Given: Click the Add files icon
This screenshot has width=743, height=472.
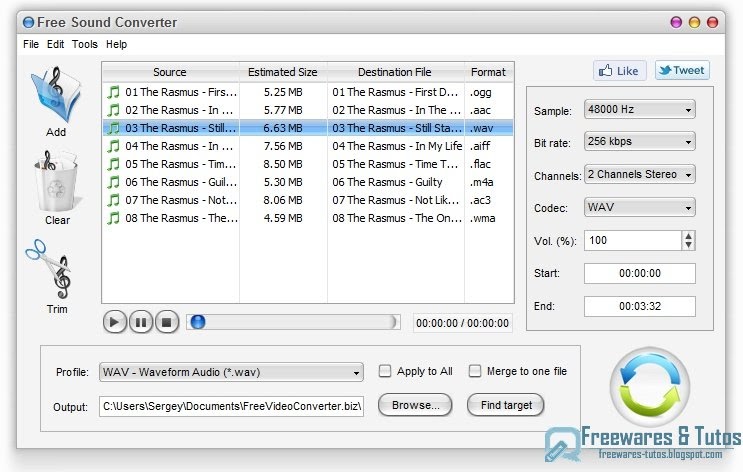Looking at the screenshot, I should tap(56, 95).
